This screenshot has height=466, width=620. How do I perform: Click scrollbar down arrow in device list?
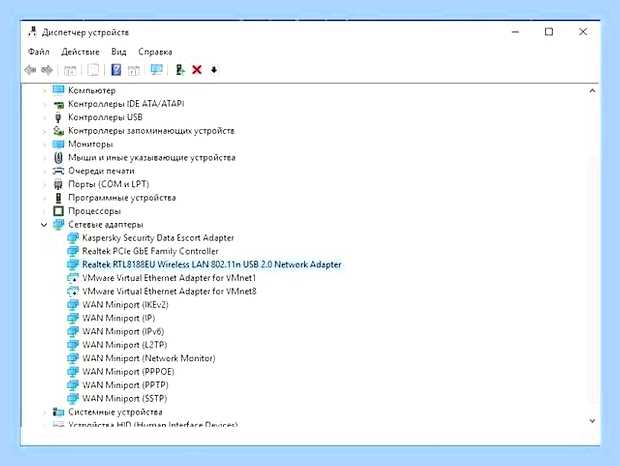(x=592, y=421)
